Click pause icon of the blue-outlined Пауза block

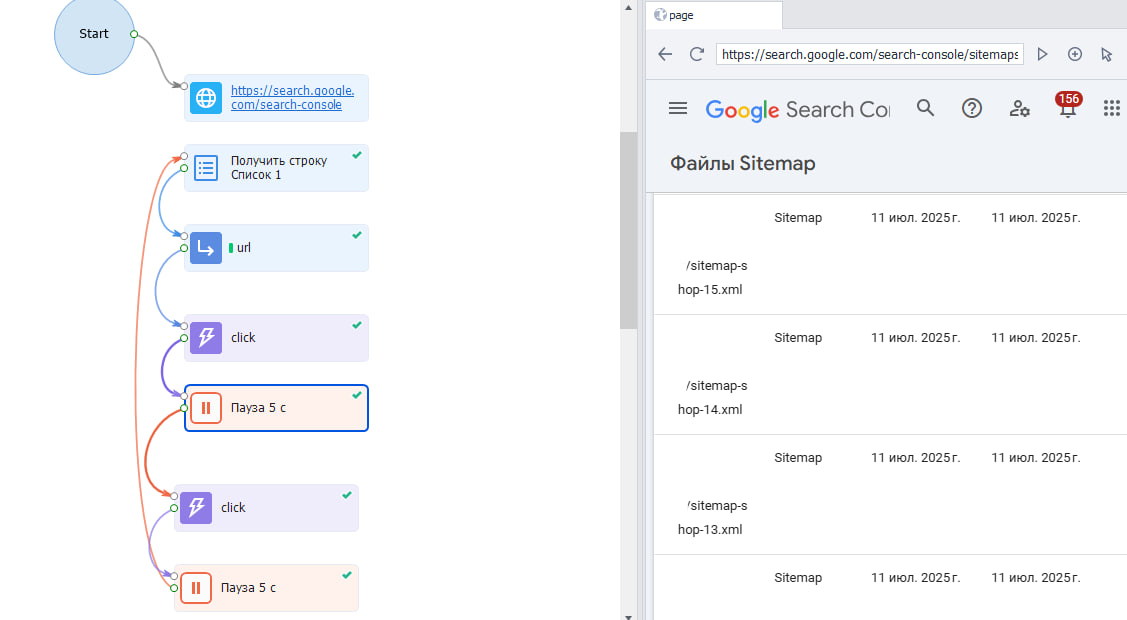point(206,408)
